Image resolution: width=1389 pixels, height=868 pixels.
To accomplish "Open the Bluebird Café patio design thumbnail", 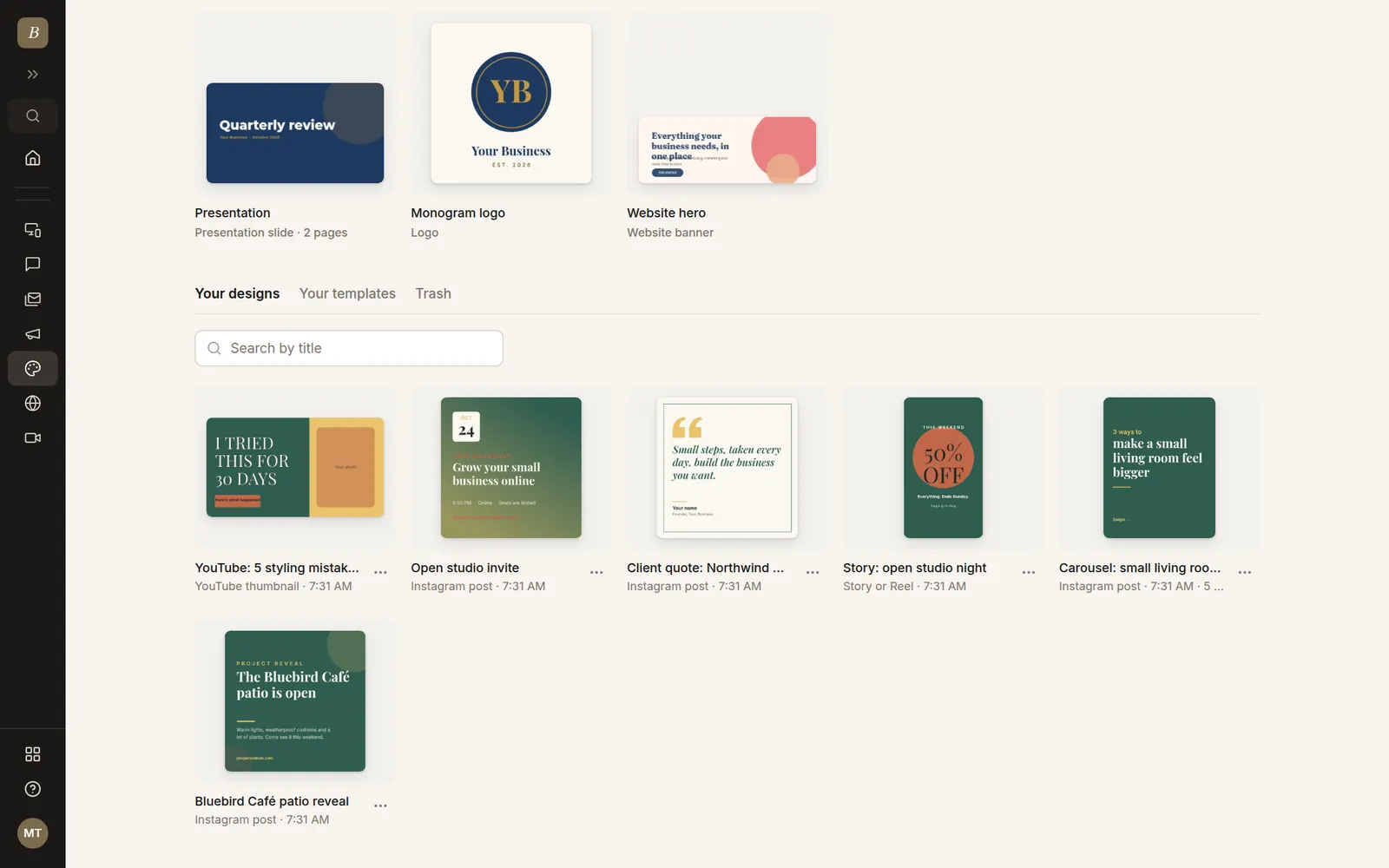I will [x=295, y=701].
